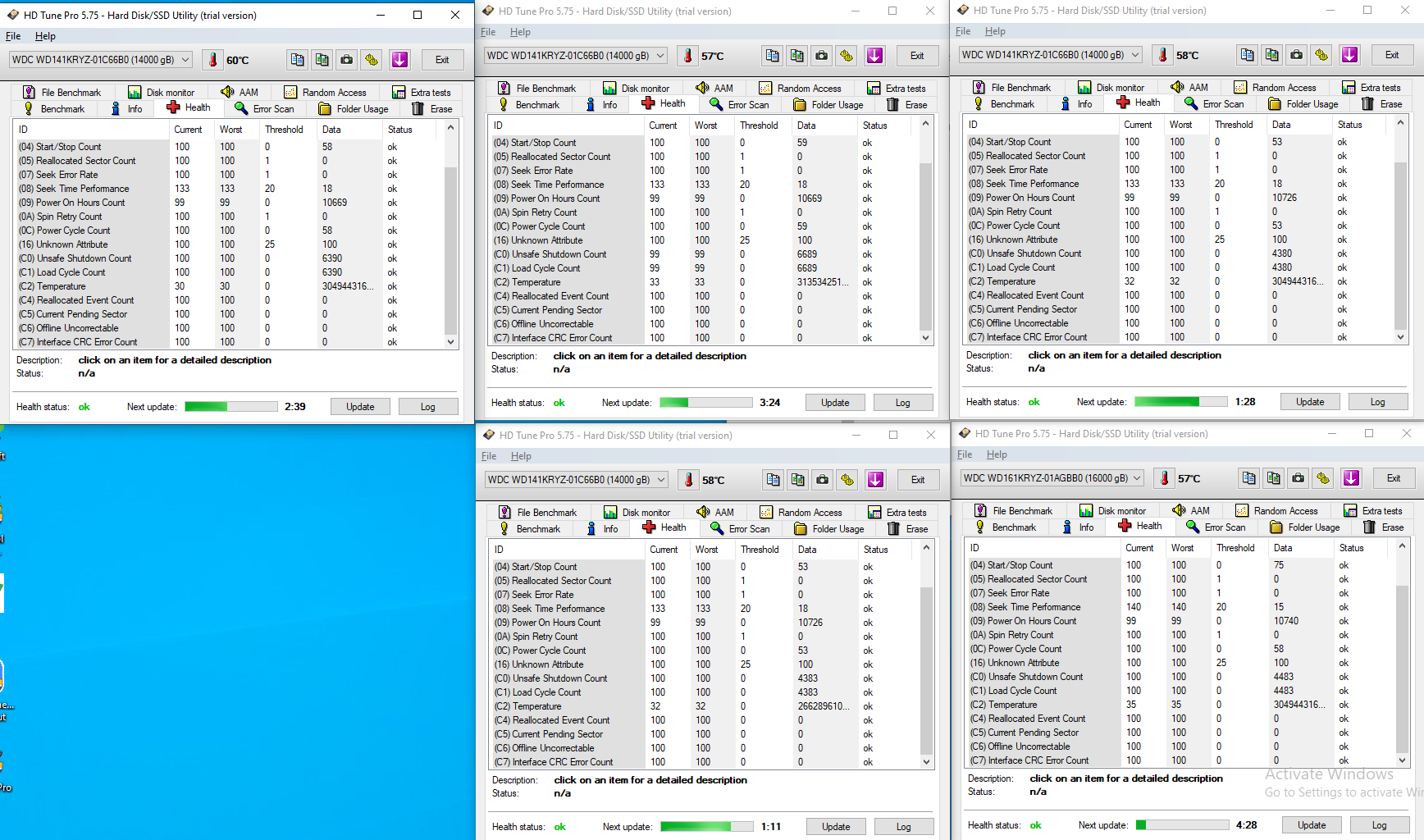Click Exit button in the 60°C window
Image resolution: width=1424 pixels, height=840 pixels.
coord(441,60)
